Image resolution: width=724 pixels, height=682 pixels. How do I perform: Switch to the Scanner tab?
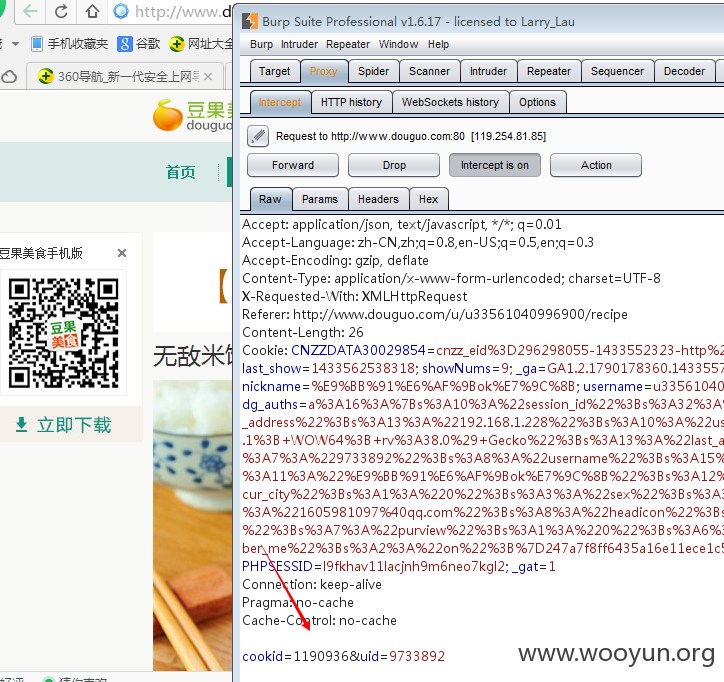(429, 71)
